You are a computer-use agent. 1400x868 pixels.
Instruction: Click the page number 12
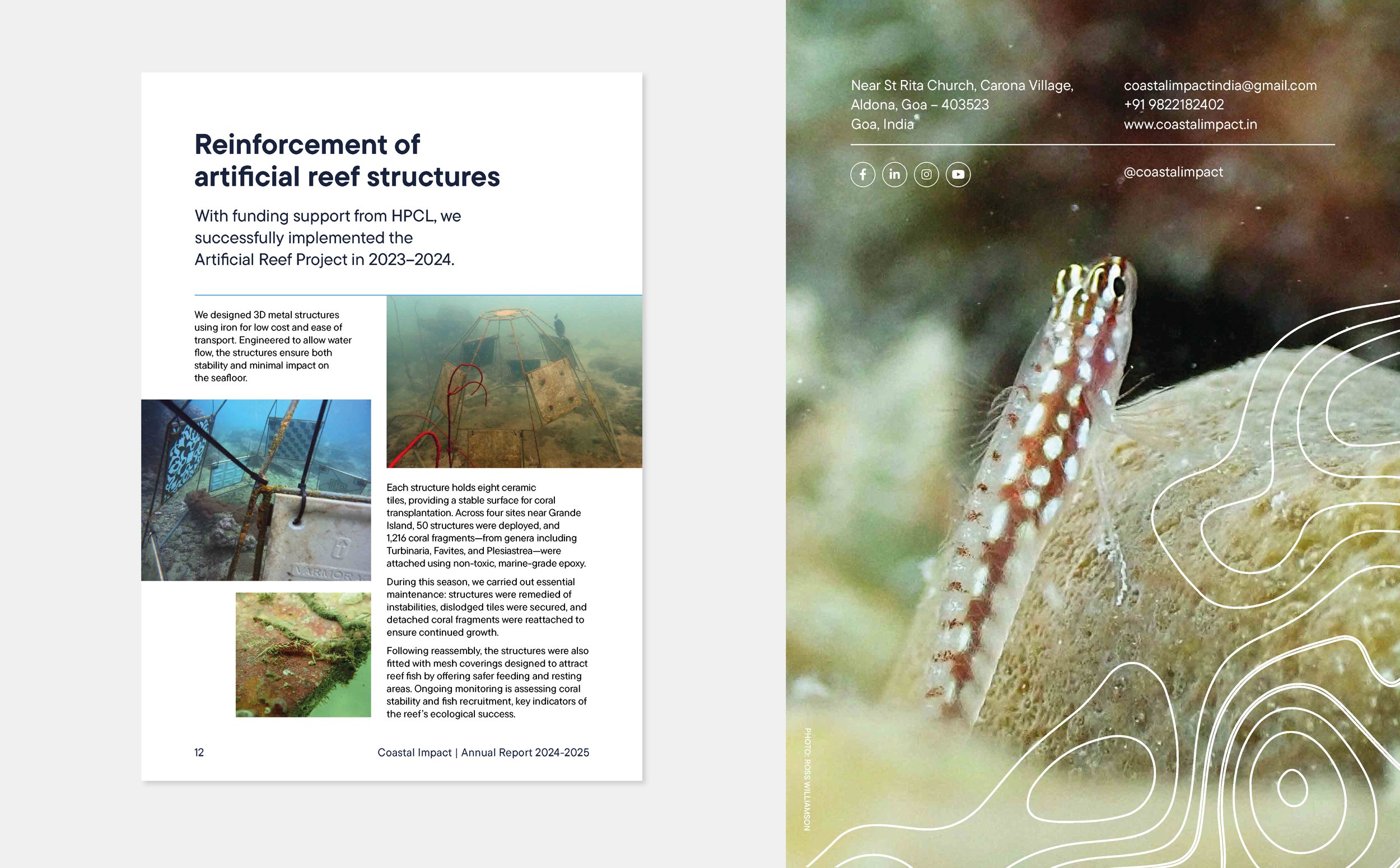(199, 753)
